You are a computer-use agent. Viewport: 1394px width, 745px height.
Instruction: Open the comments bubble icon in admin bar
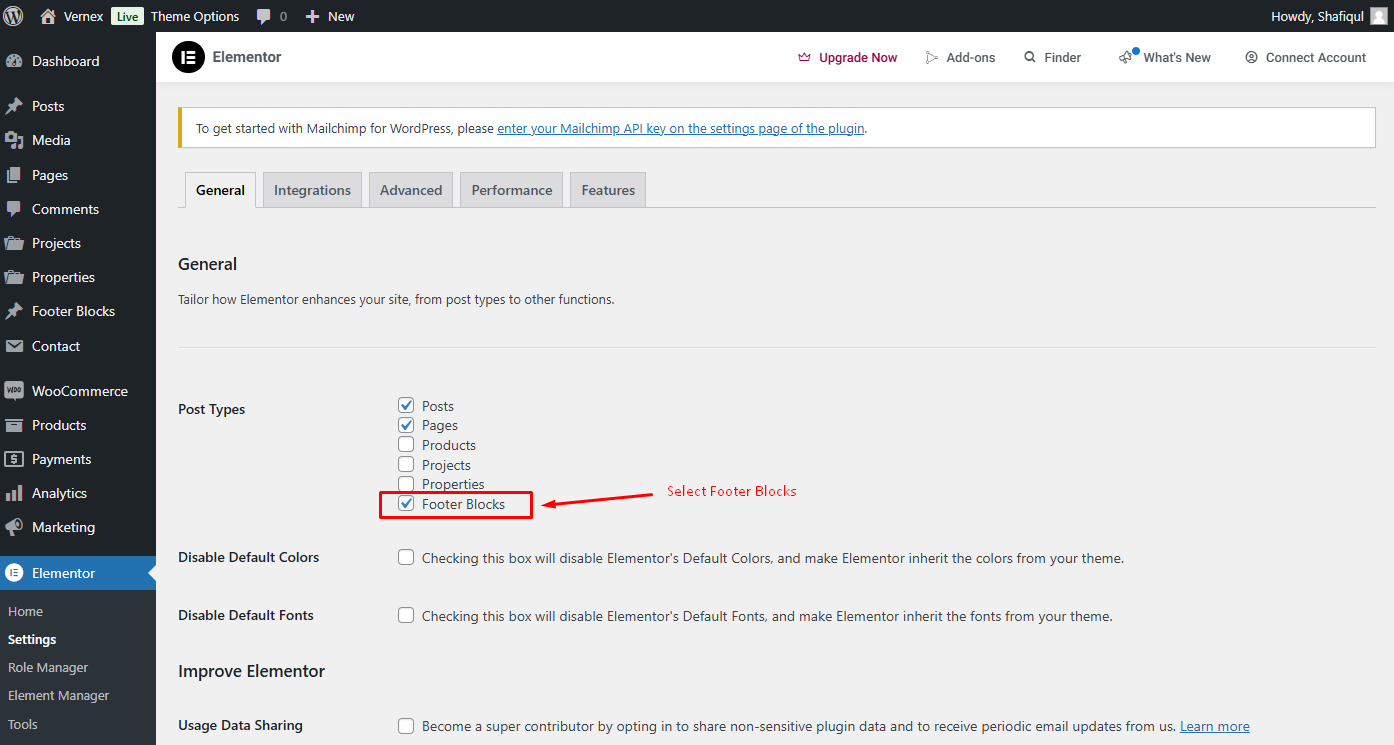point(264,17)
